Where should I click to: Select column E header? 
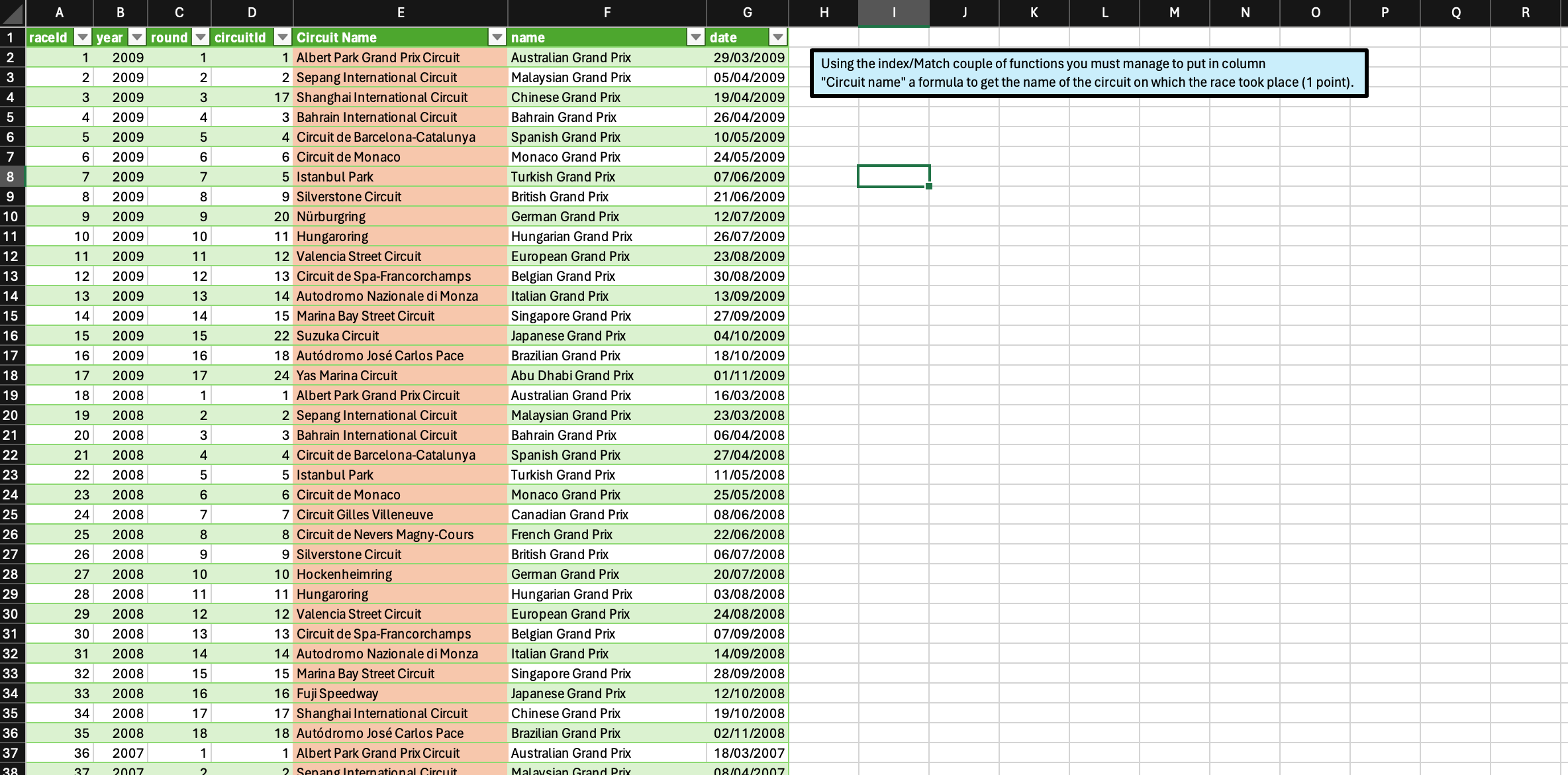point(400,13)
